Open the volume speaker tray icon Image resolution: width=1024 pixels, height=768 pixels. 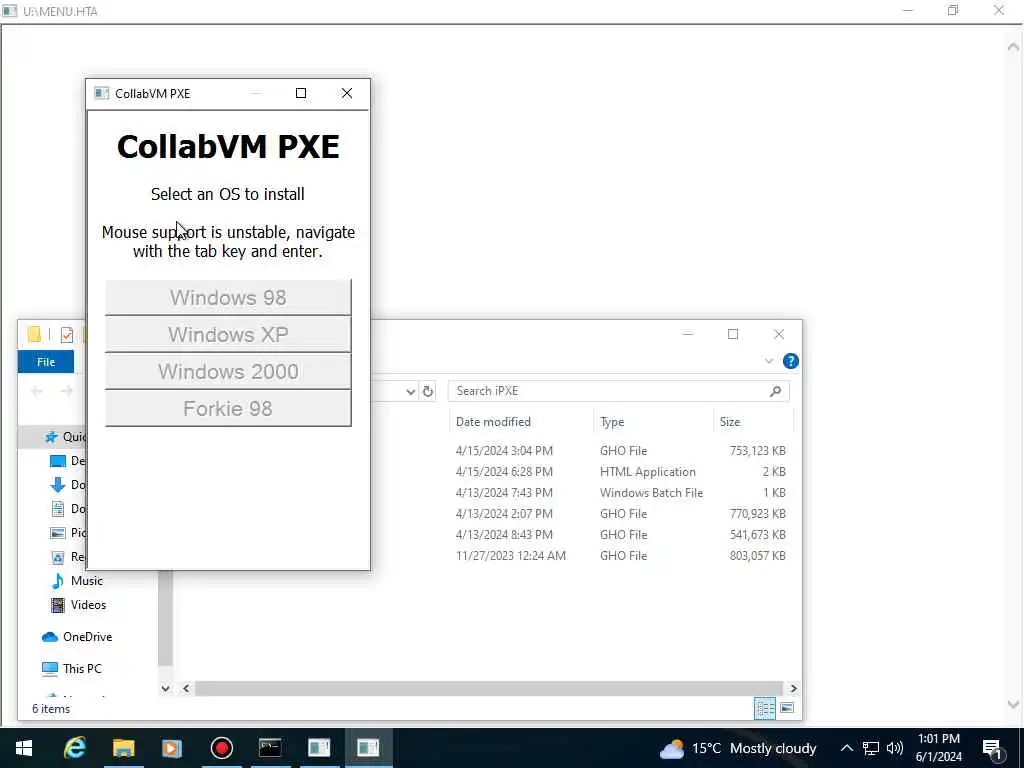895,748
